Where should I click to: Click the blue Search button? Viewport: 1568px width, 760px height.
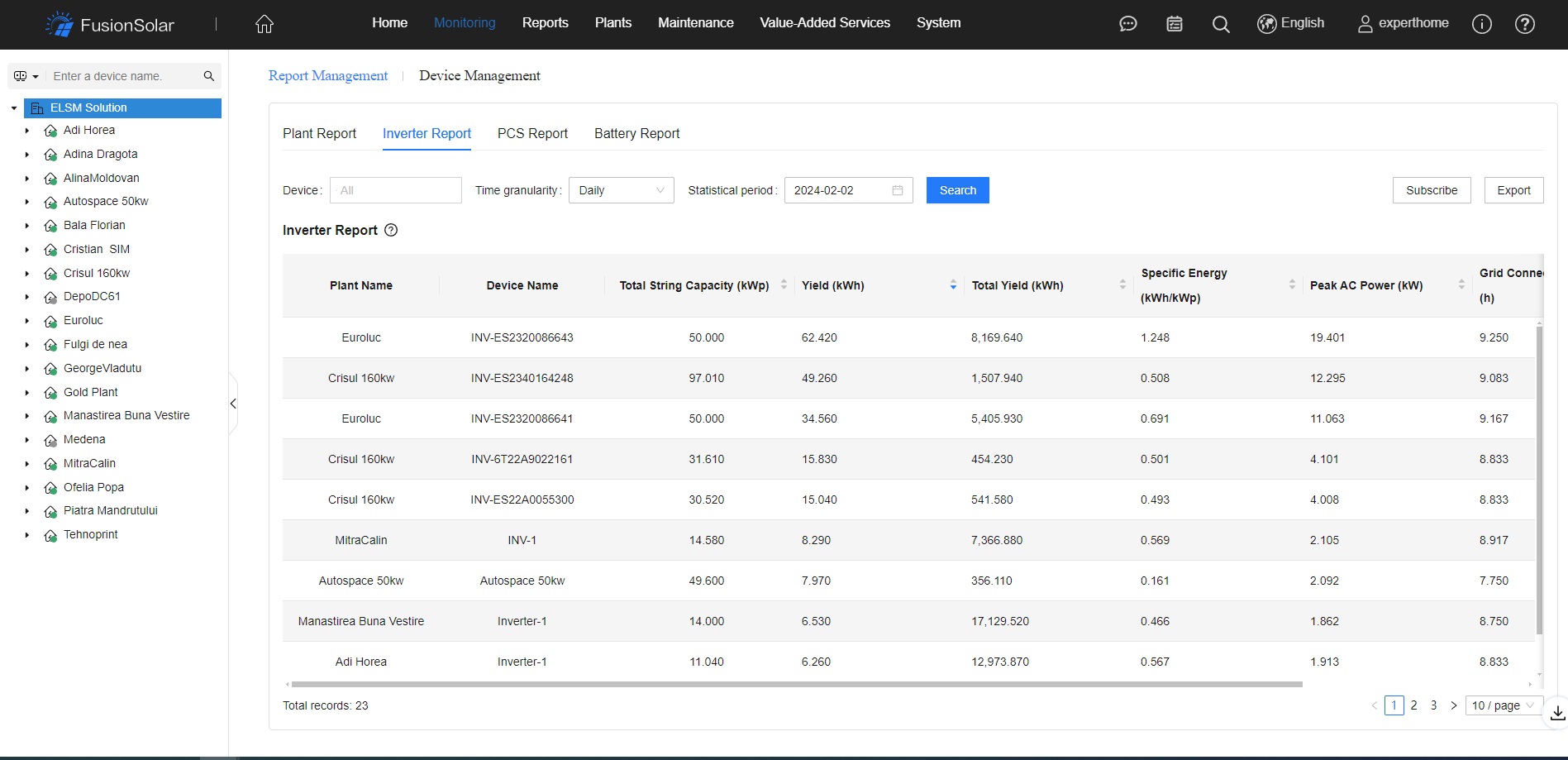pyautogui.click(x=957, y=190)
